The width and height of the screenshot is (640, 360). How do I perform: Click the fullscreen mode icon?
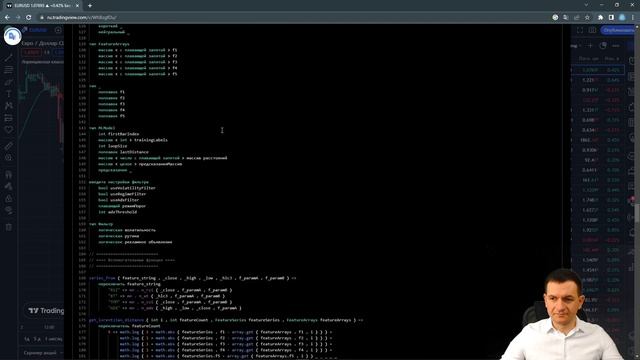pos(580,30)
